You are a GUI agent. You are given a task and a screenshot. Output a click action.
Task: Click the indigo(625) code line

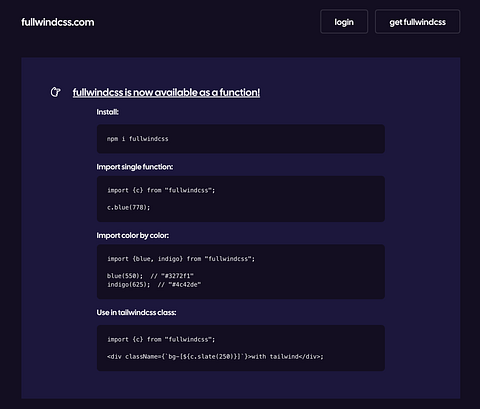coord(129,284)
